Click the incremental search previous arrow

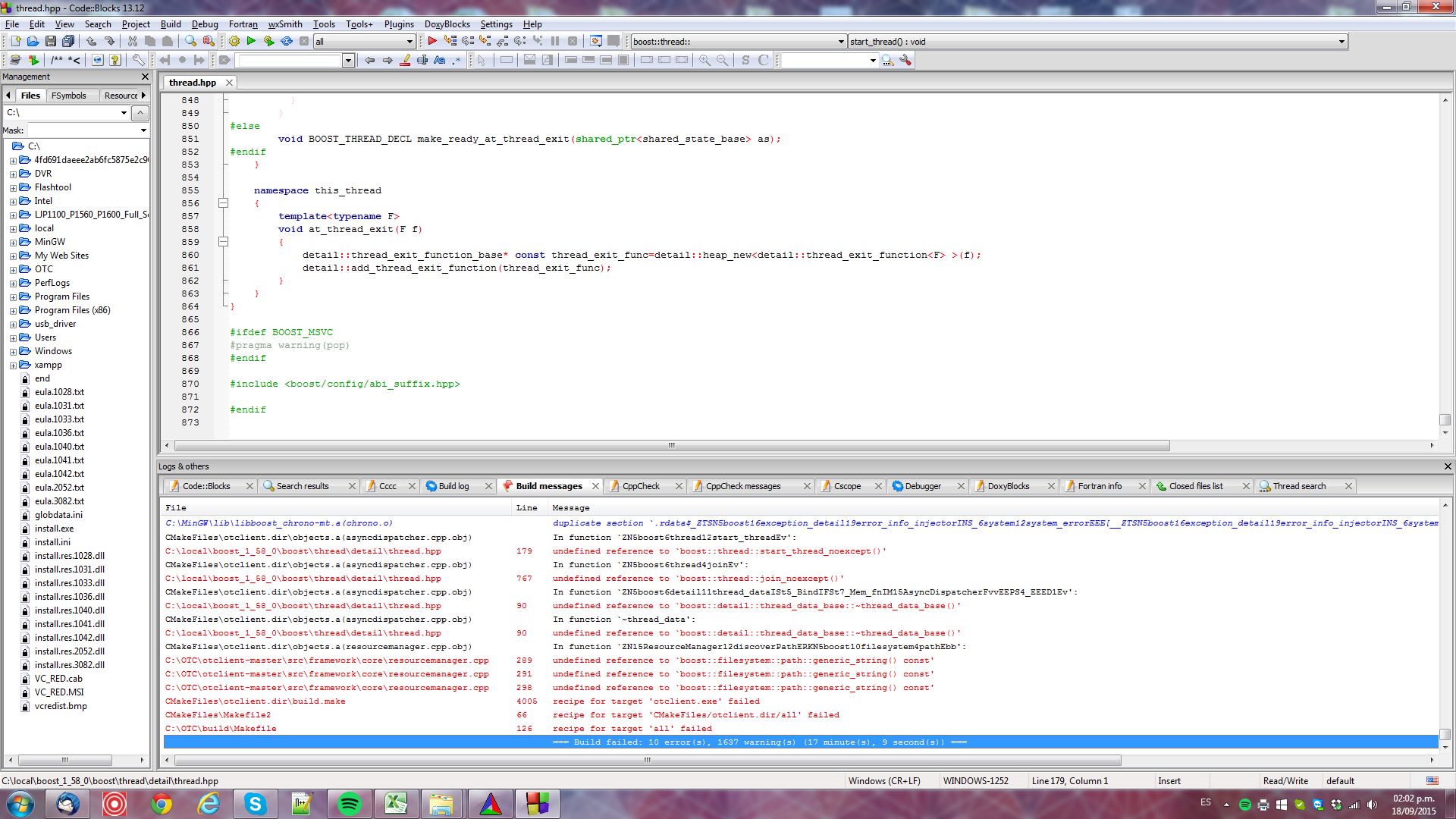[x=369, y=60]
